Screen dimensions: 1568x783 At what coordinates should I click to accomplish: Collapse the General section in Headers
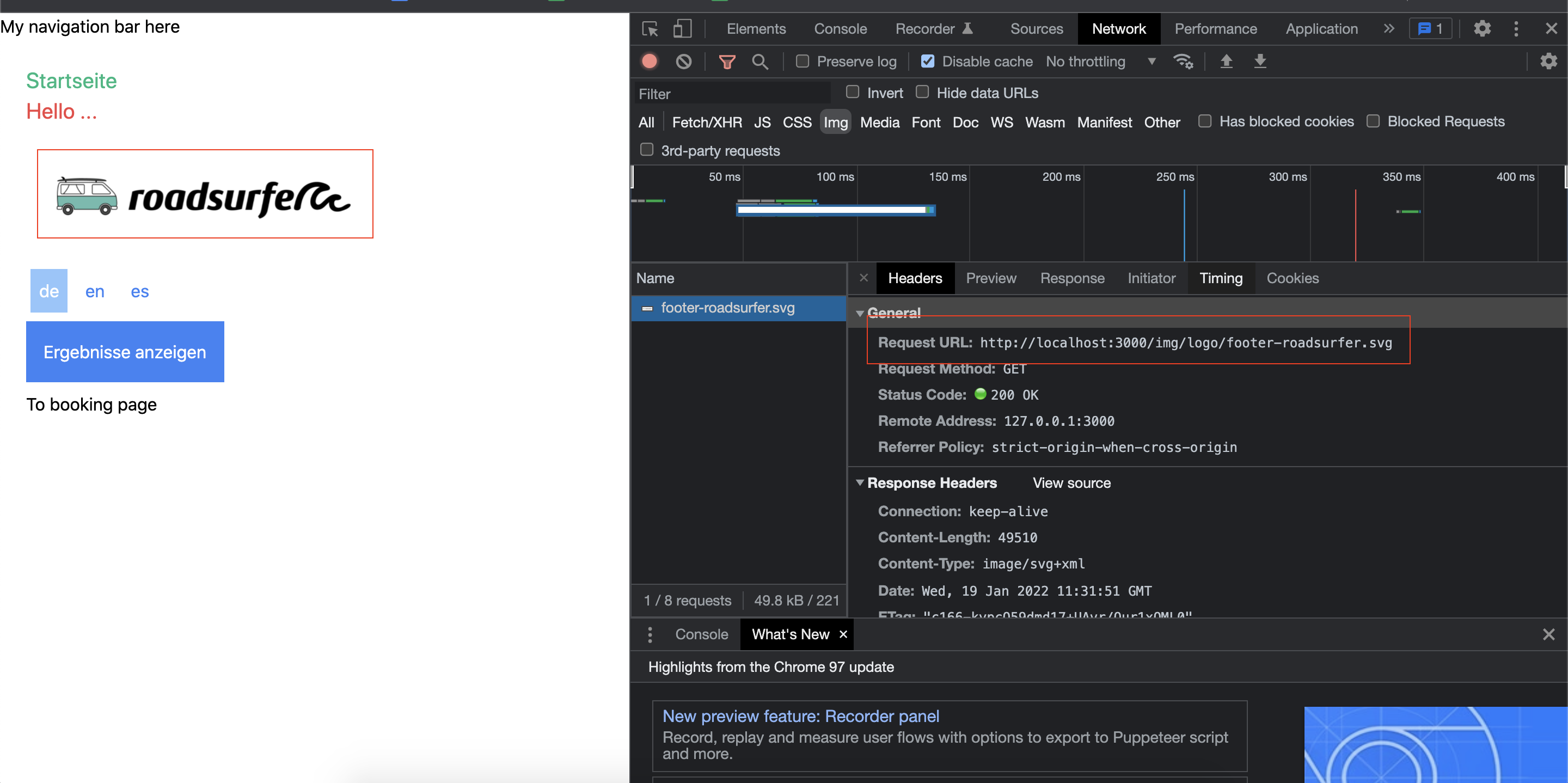tap(860, 313)
